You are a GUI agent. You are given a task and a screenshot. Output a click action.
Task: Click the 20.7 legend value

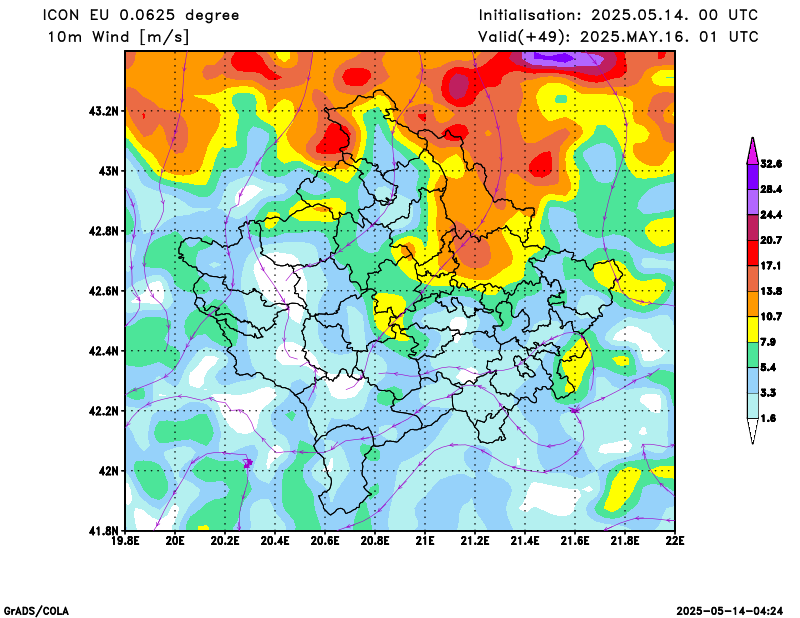771,240
